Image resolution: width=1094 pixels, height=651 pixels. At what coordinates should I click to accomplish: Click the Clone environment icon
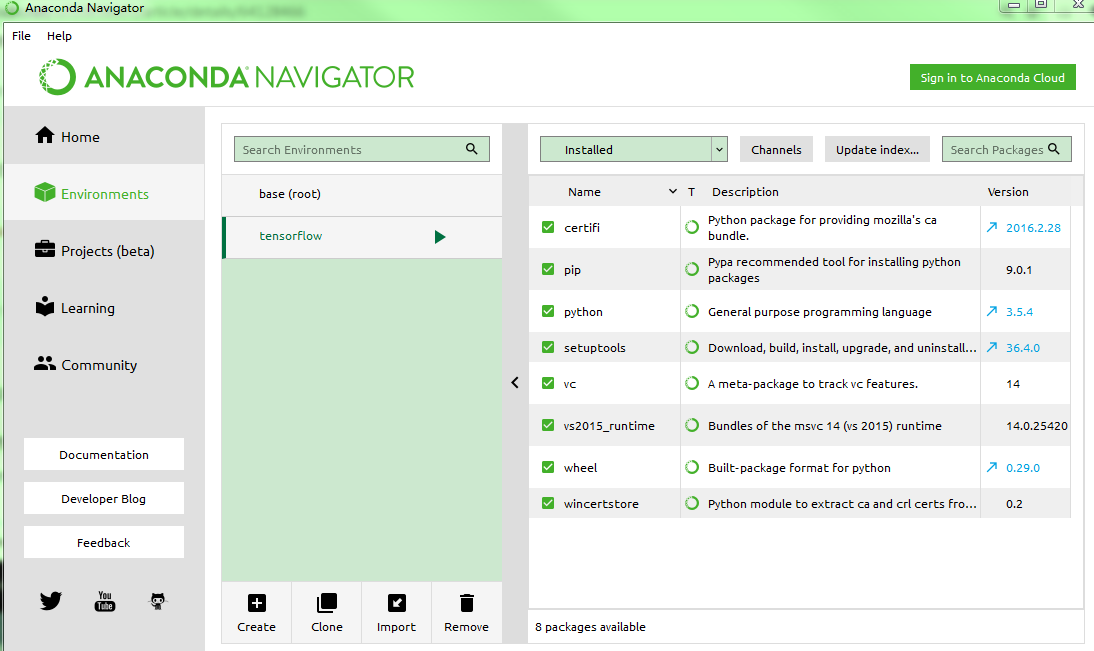[327, 603]
